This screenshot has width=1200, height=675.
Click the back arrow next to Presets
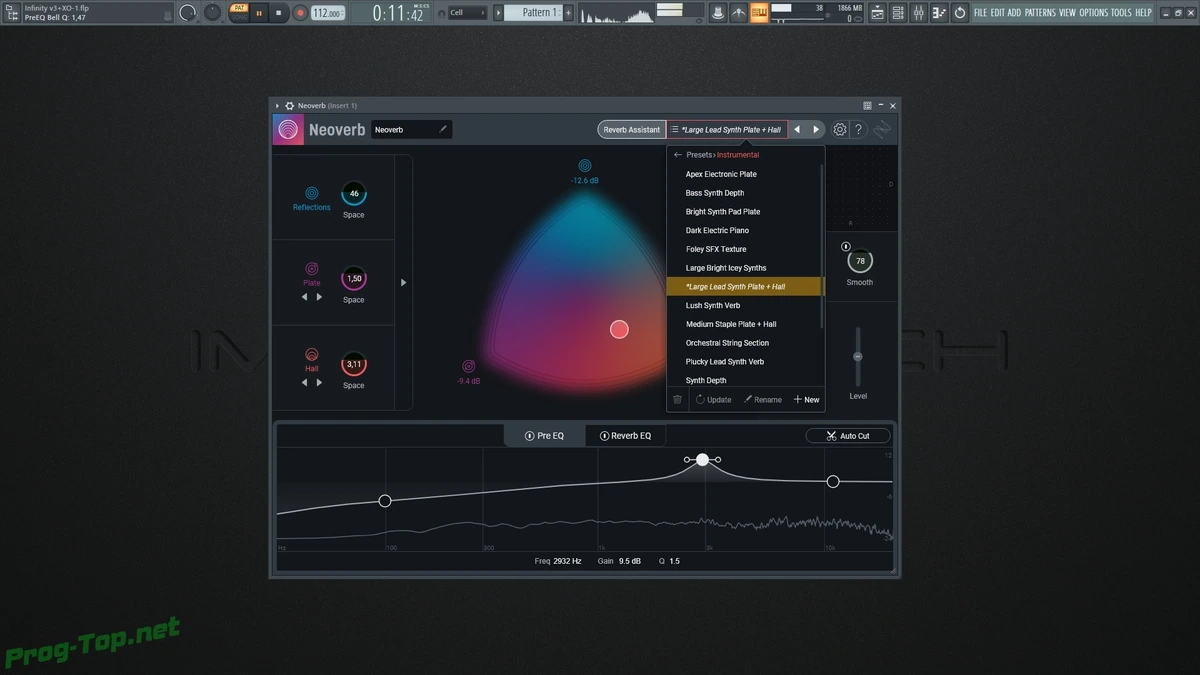click(678, 155)
